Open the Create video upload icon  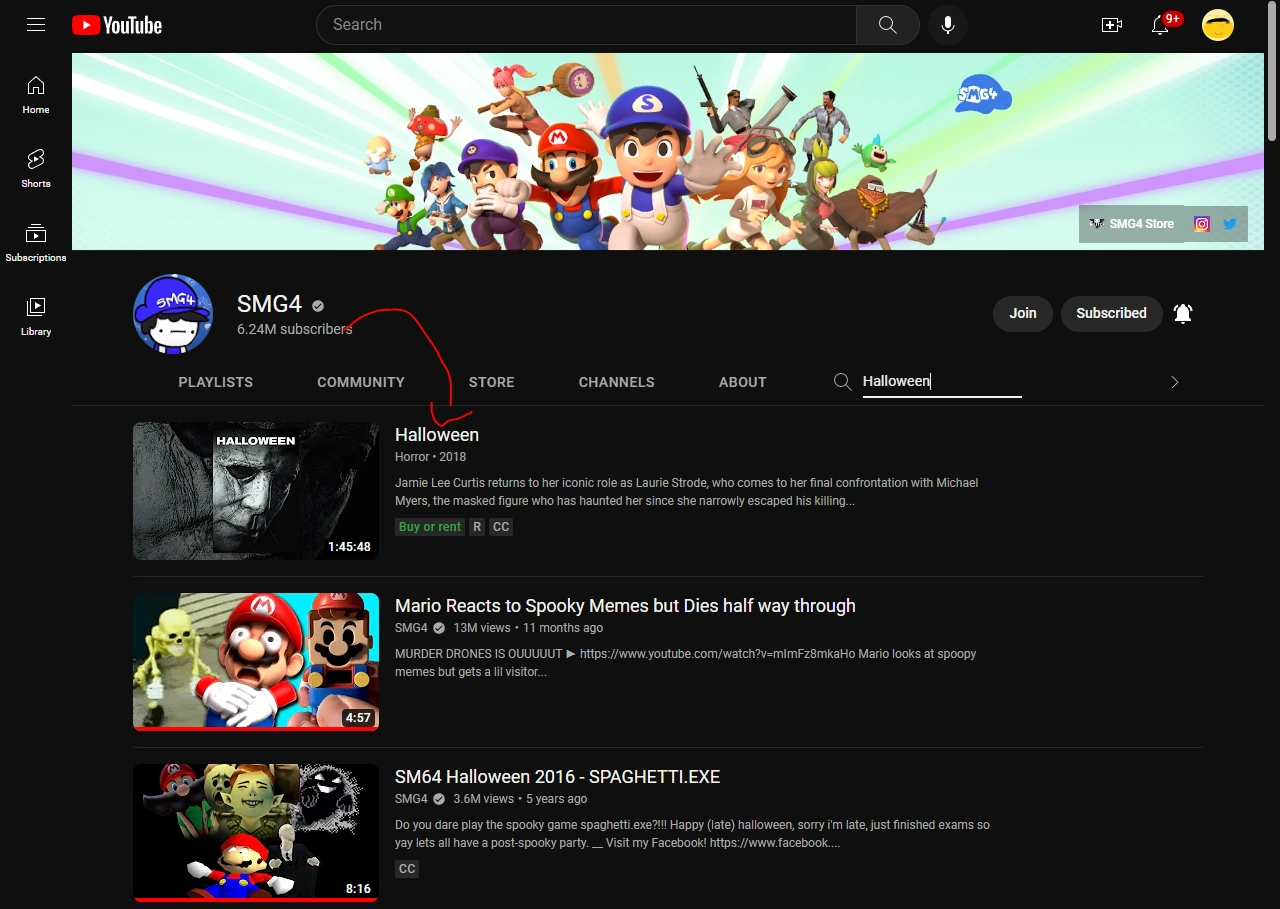[x=1111, y=25]
